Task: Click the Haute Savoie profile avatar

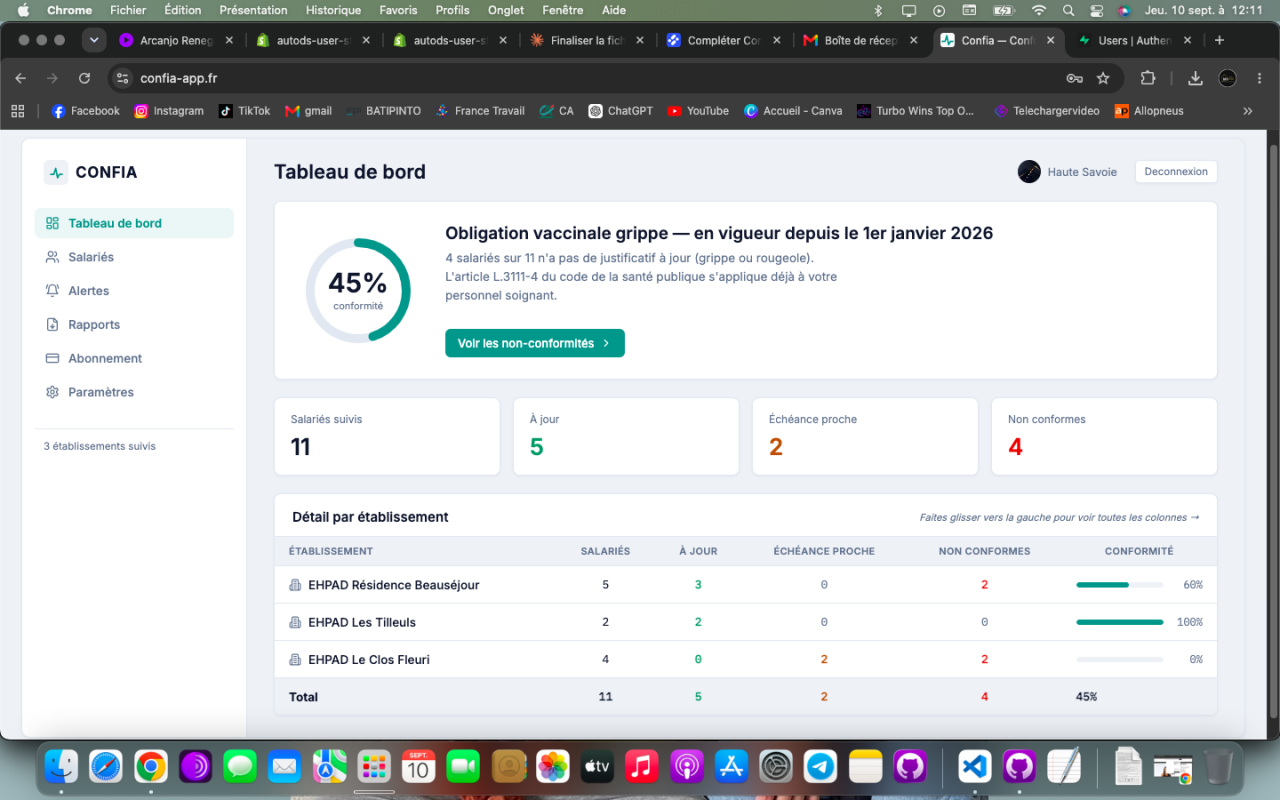Action: coord(1029,172)
